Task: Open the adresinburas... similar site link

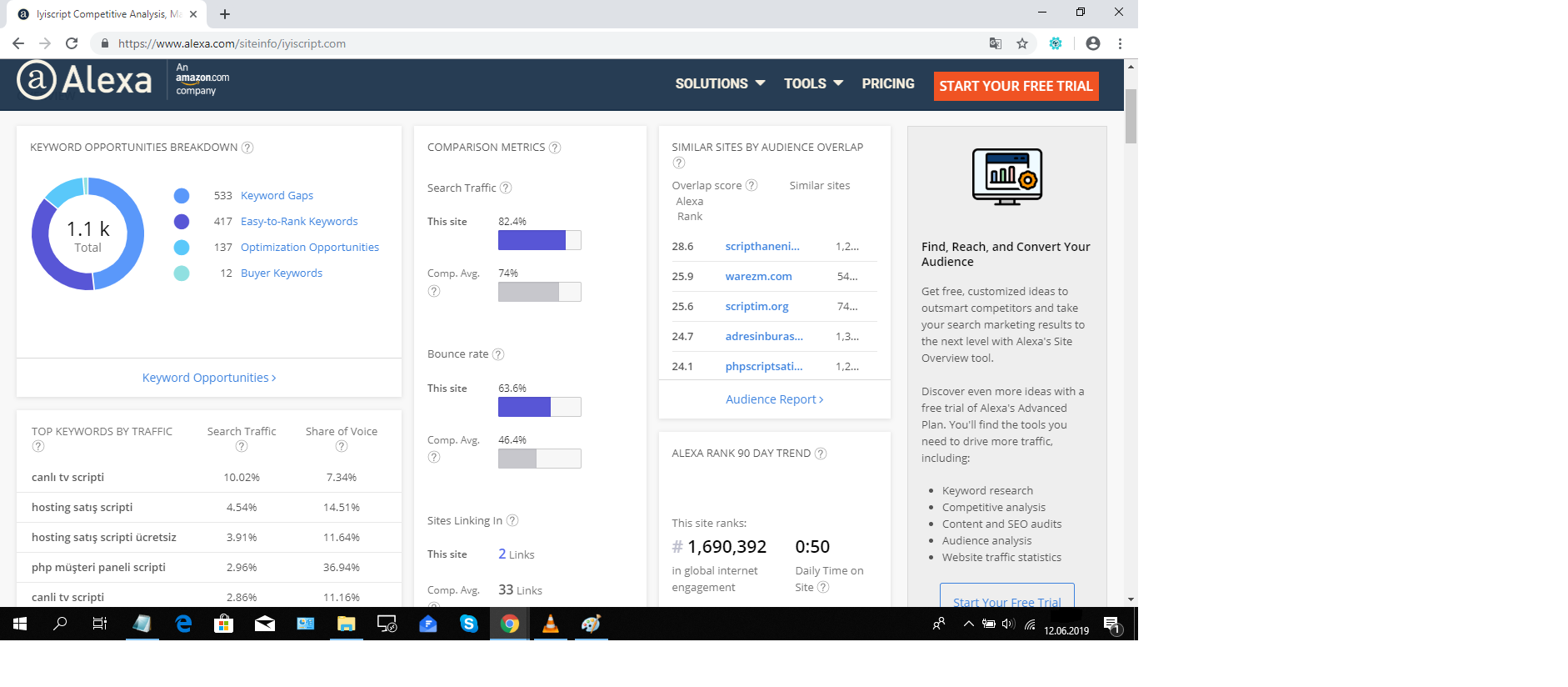Action: [764, 337]
